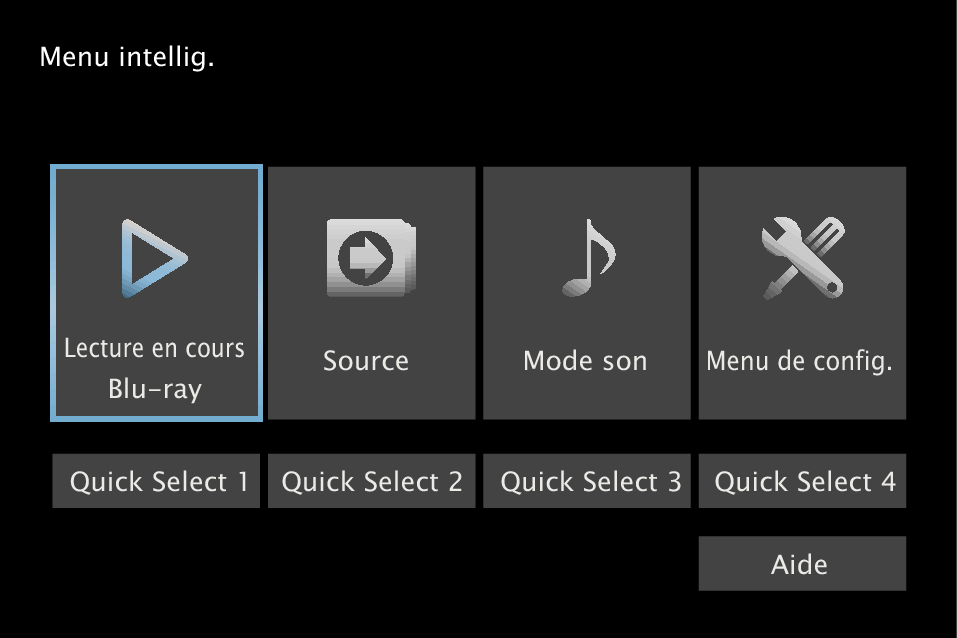Open the Aide help button
Screen dimensions: 957x638
click(x=802, y=564)
